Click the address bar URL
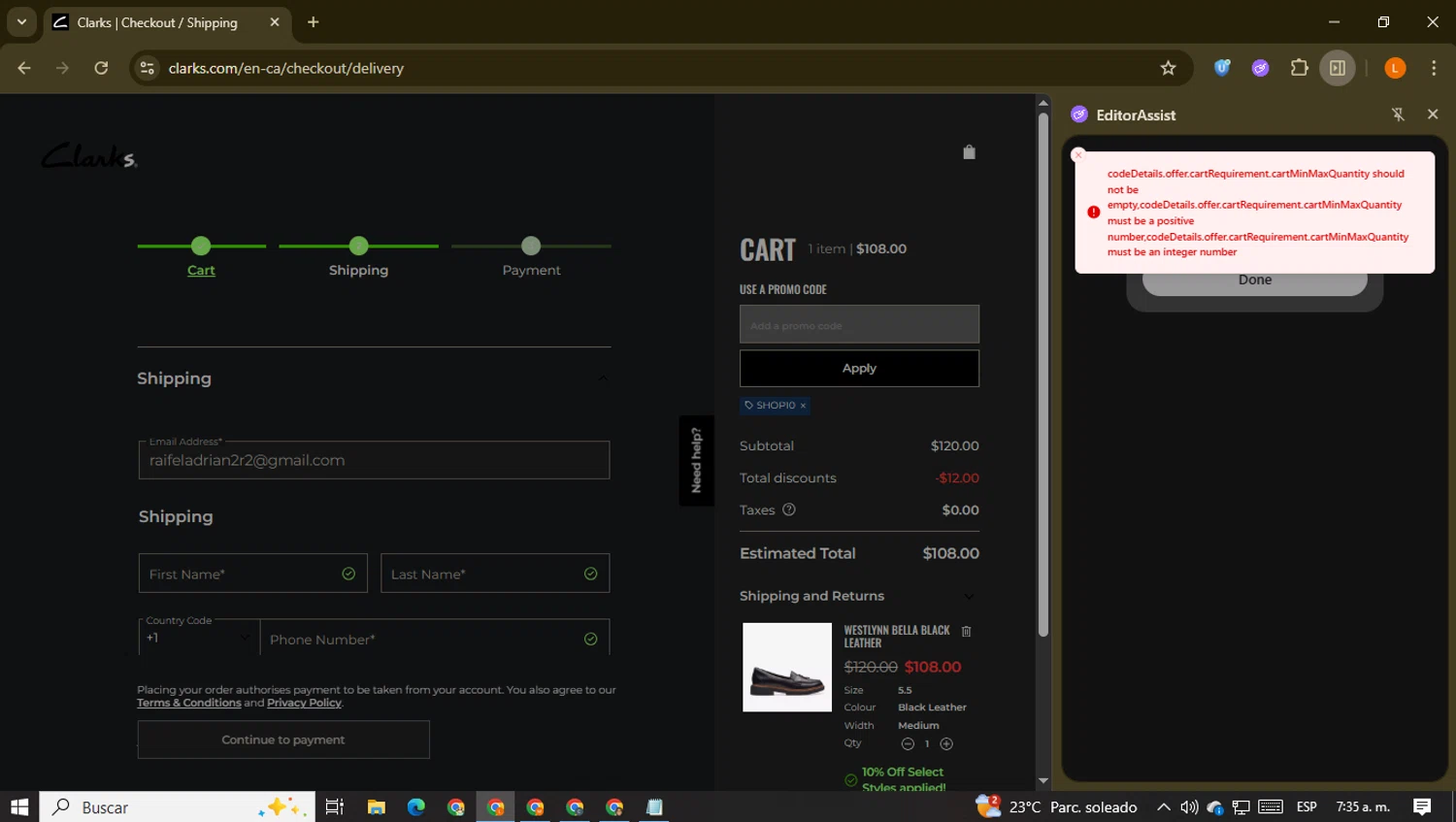 (x=286, y=68)
